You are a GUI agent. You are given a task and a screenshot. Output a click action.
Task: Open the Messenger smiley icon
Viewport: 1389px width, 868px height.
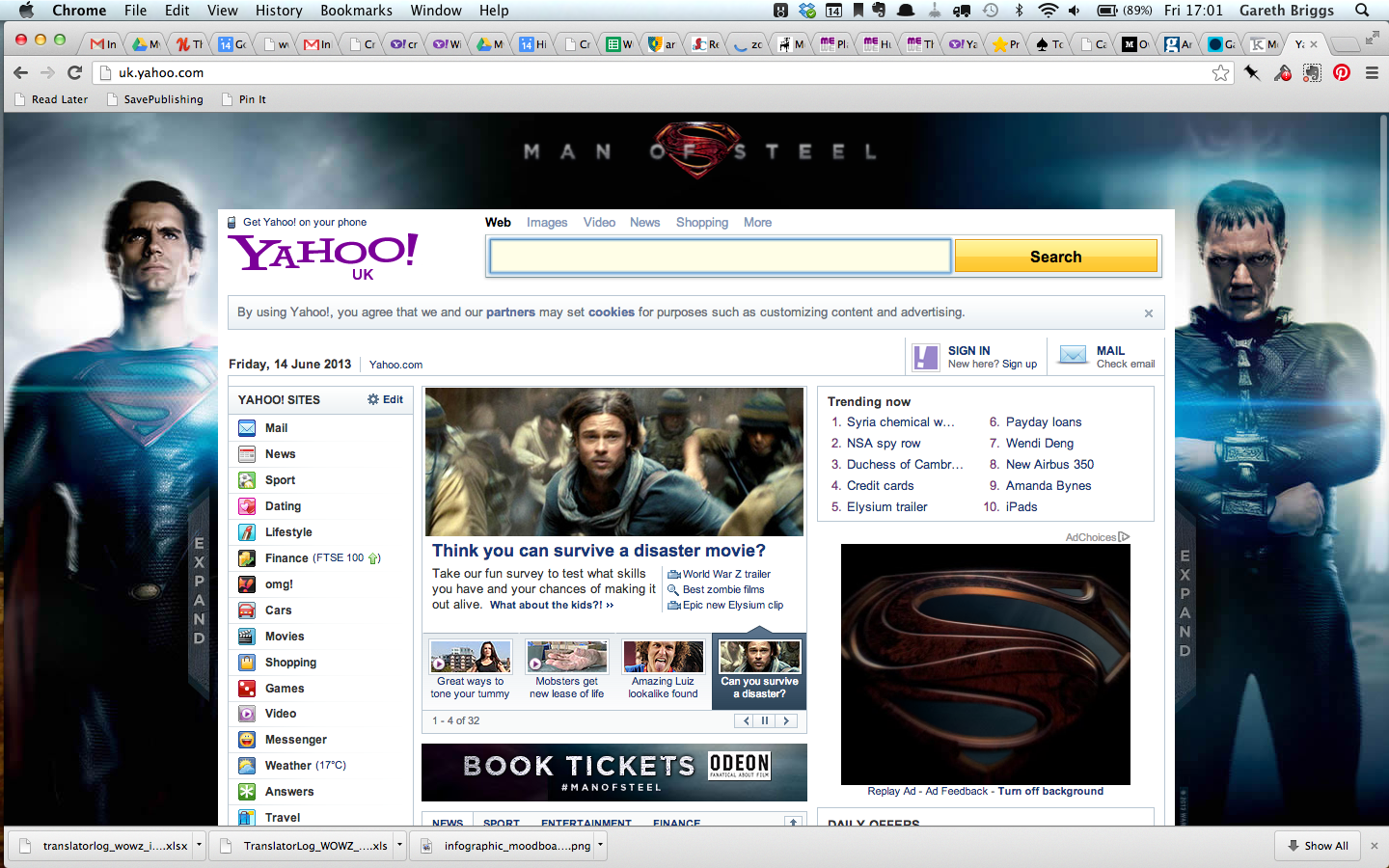pyautogui.click(x=247, y=740)
